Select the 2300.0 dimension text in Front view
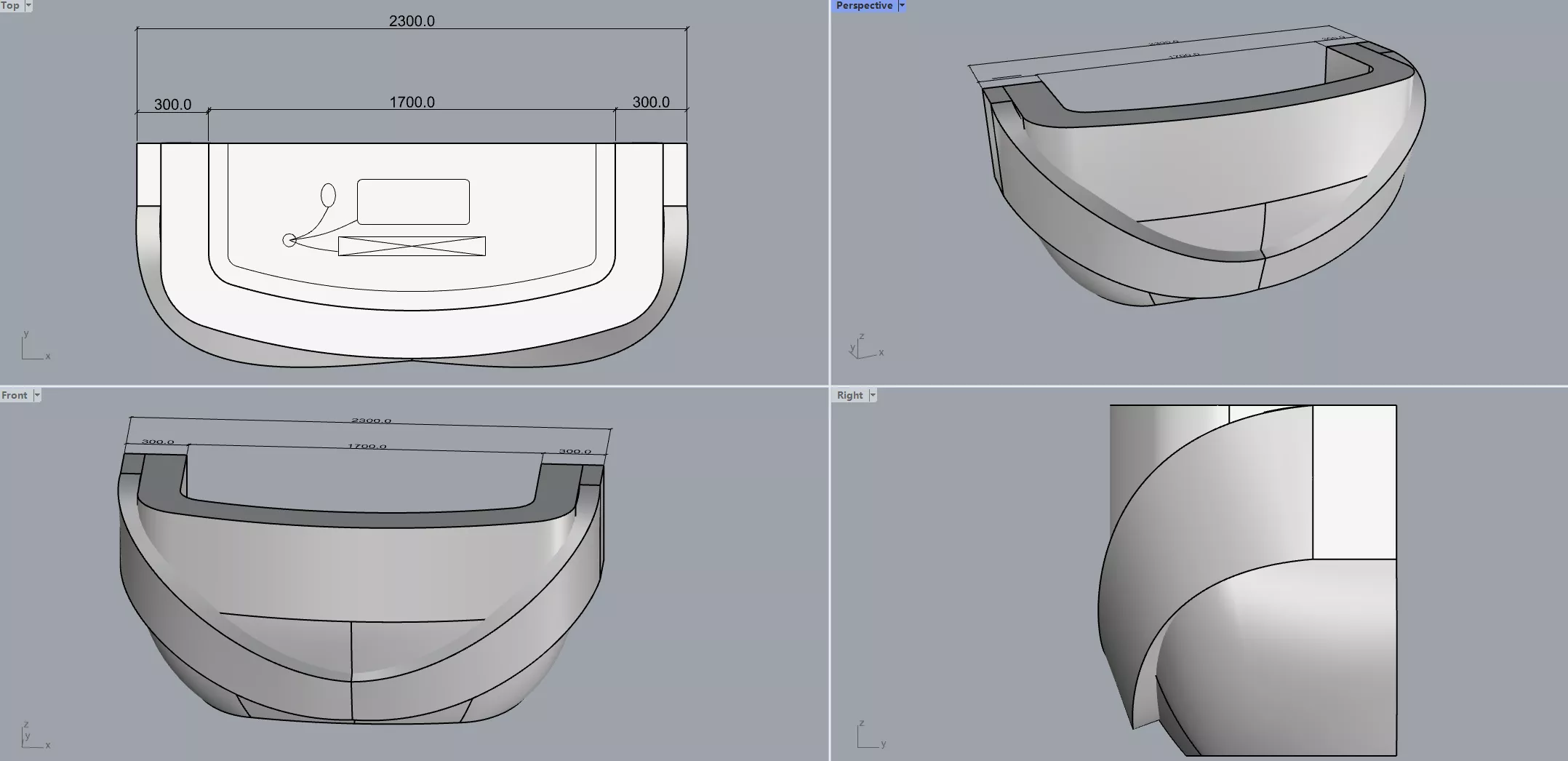The image size is (1568, 761). pyautogui.click(x=371, y=421)
